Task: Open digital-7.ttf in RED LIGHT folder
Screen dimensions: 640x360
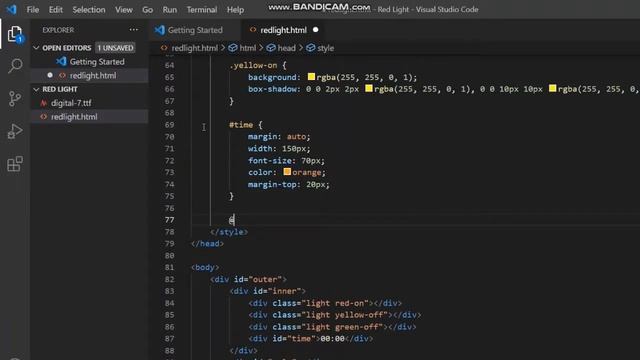Action: (71, 103)
